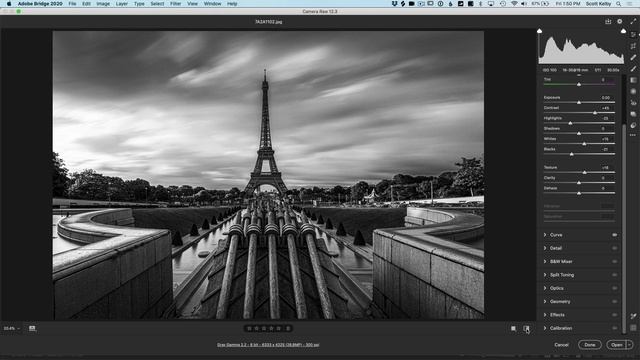Expand the B&W Mixer panel
Viewport: 640px width, 360px height.
pyautogui.click(x=545, y=262)
